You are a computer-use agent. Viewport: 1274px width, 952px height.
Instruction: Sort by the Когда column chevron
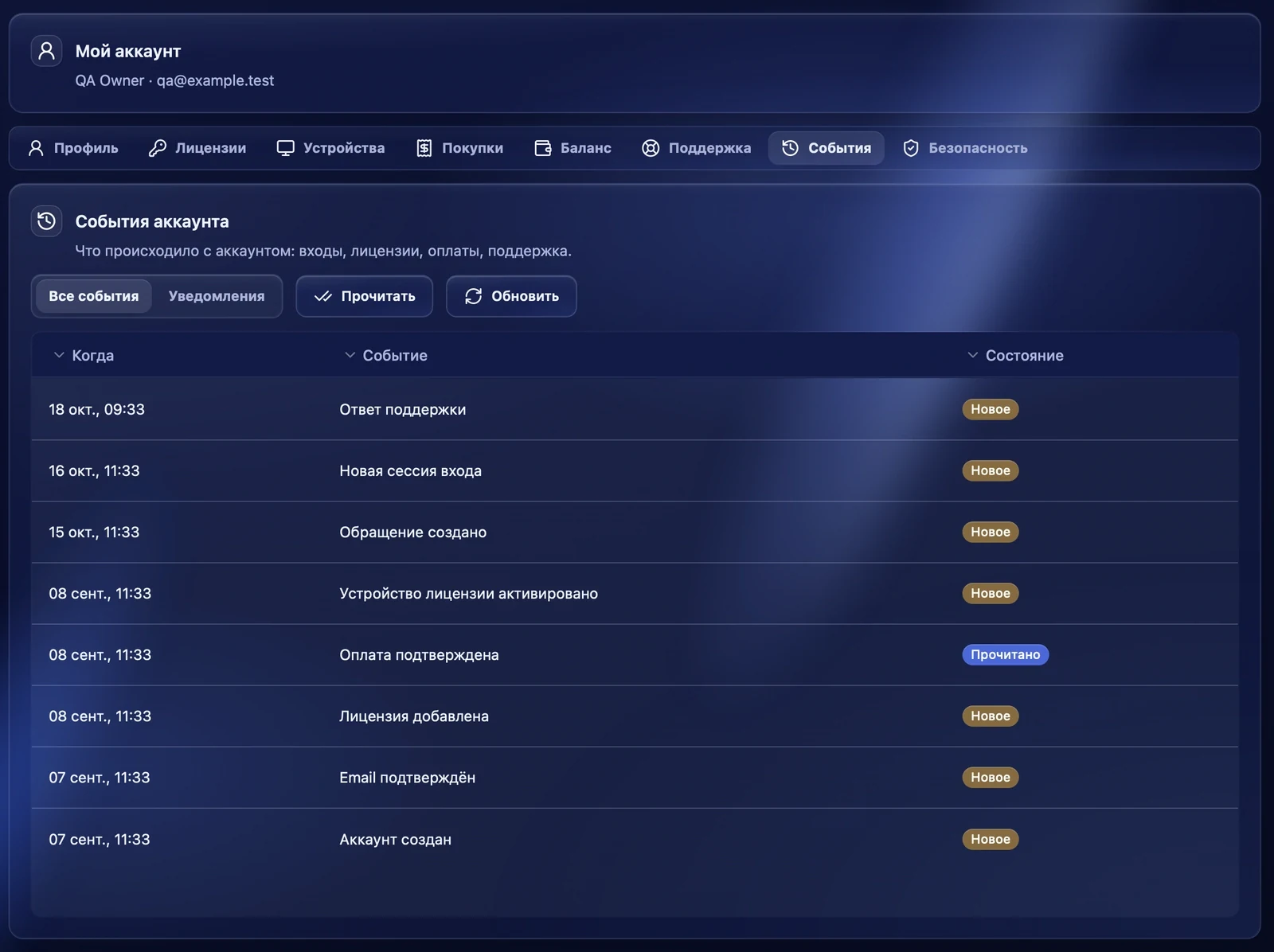pyautogui.click(x=58, y=355)
